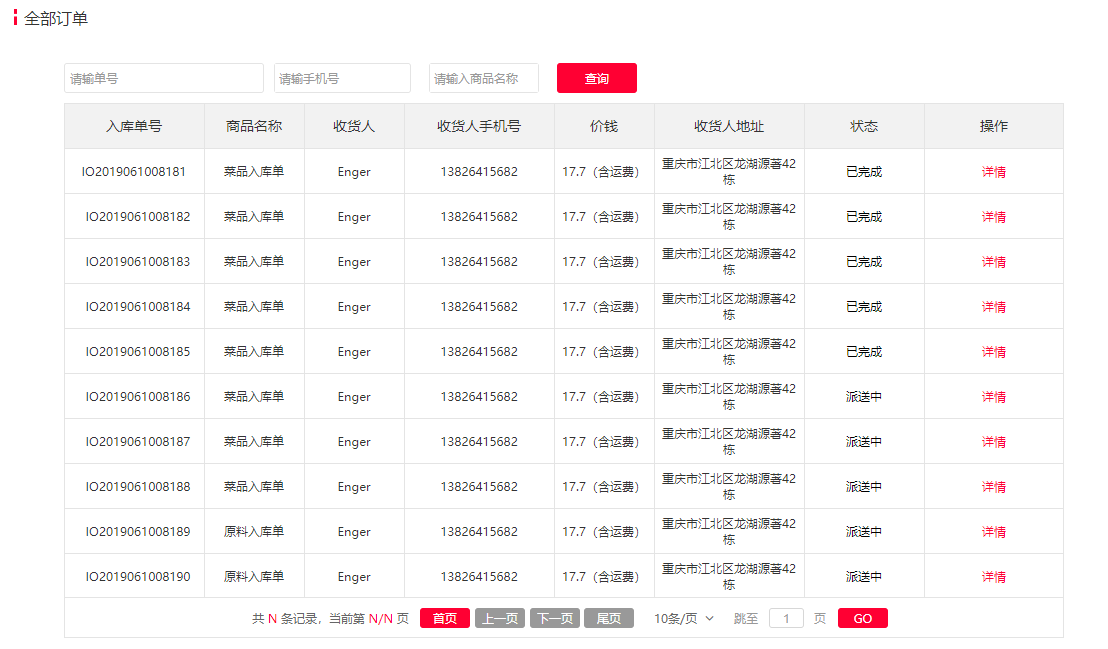Click the 请输手机号 phone number input

(x=342, y=78)
